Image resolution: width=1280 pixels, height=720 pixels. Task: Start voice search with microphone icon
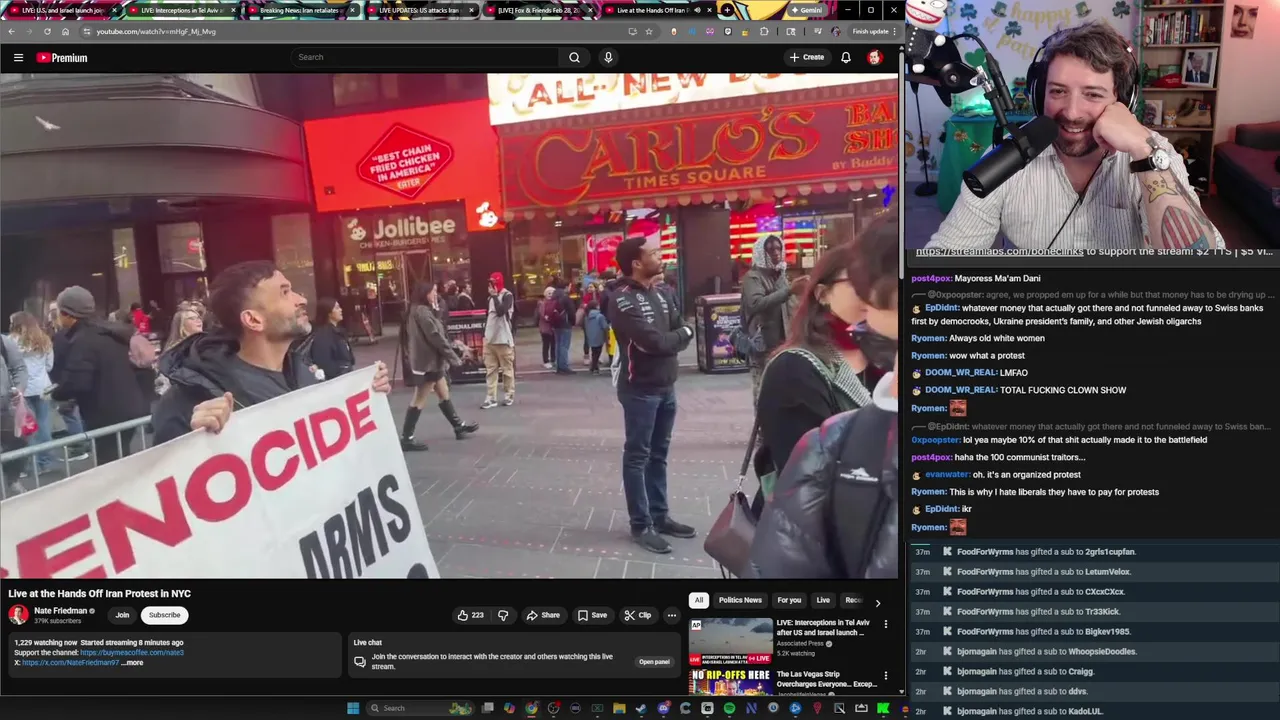tap(608, 57)
